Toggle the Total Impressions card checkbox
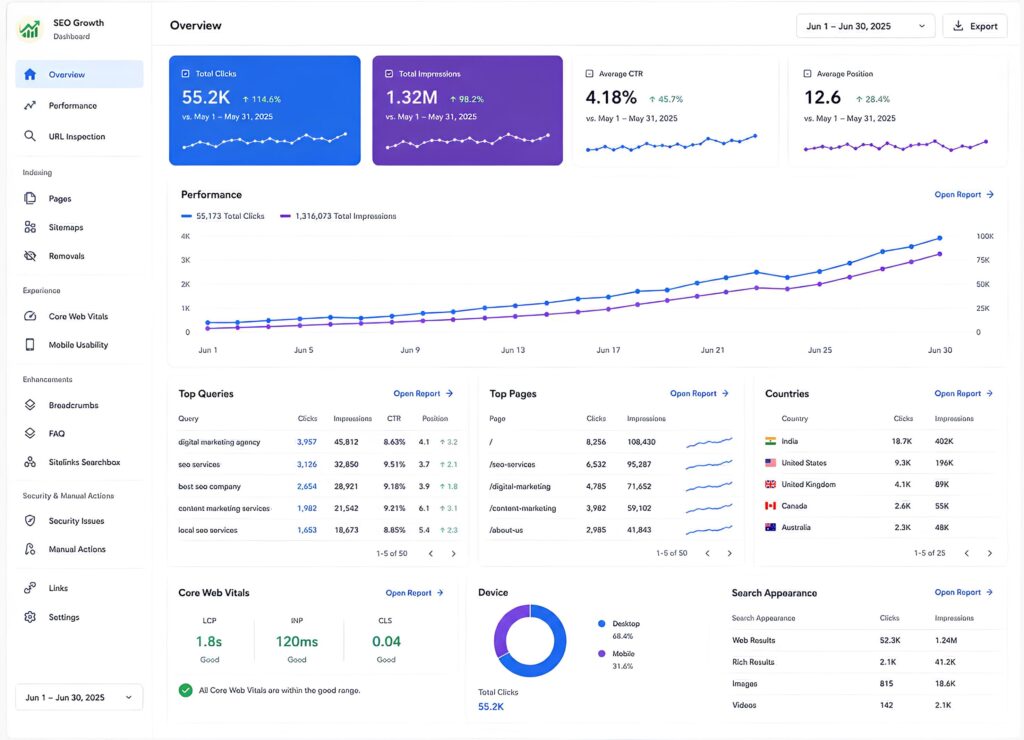The height and width of the screenshot is (740, 1024). point(389,74)
